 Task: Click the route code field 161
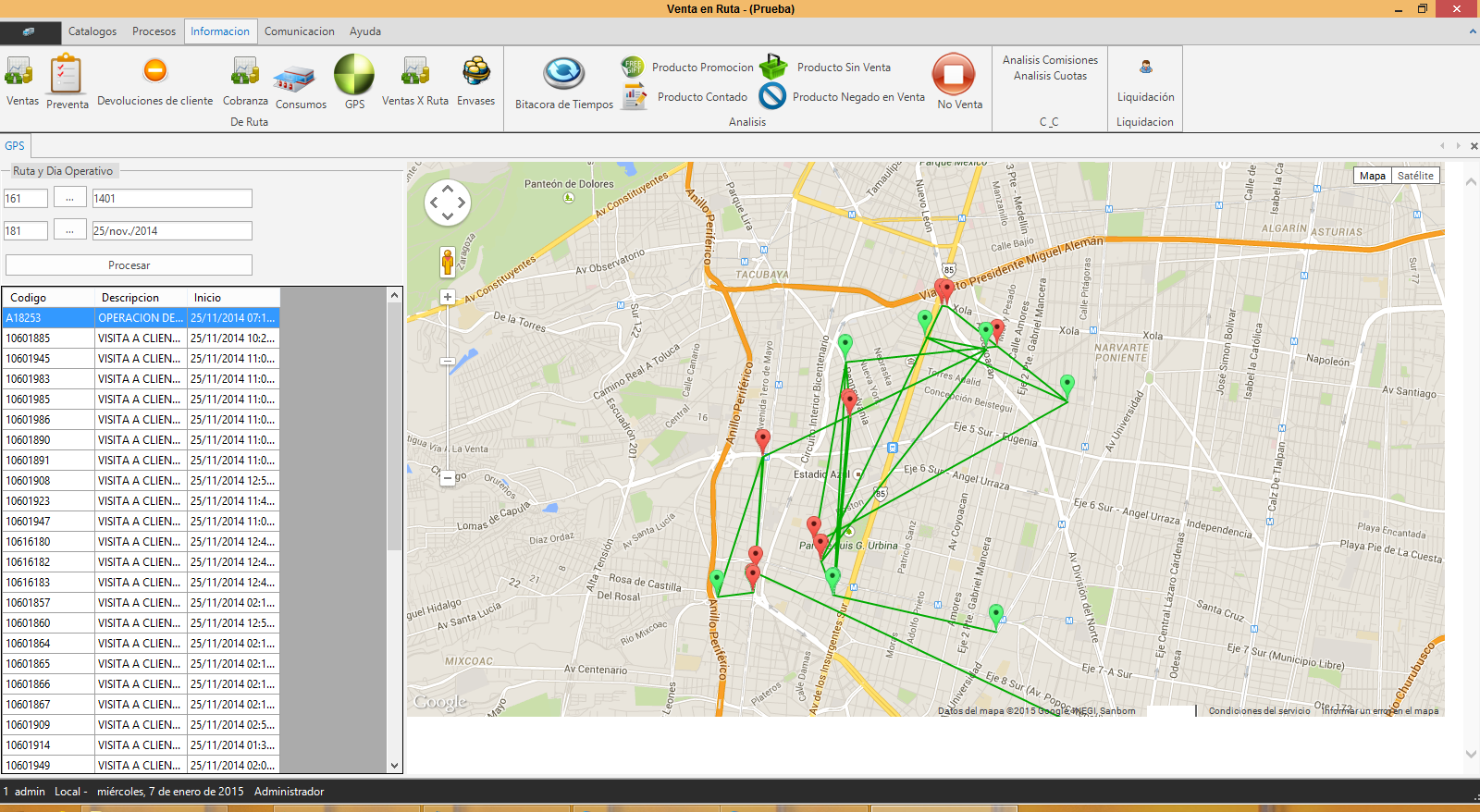[x=26, y=198]
